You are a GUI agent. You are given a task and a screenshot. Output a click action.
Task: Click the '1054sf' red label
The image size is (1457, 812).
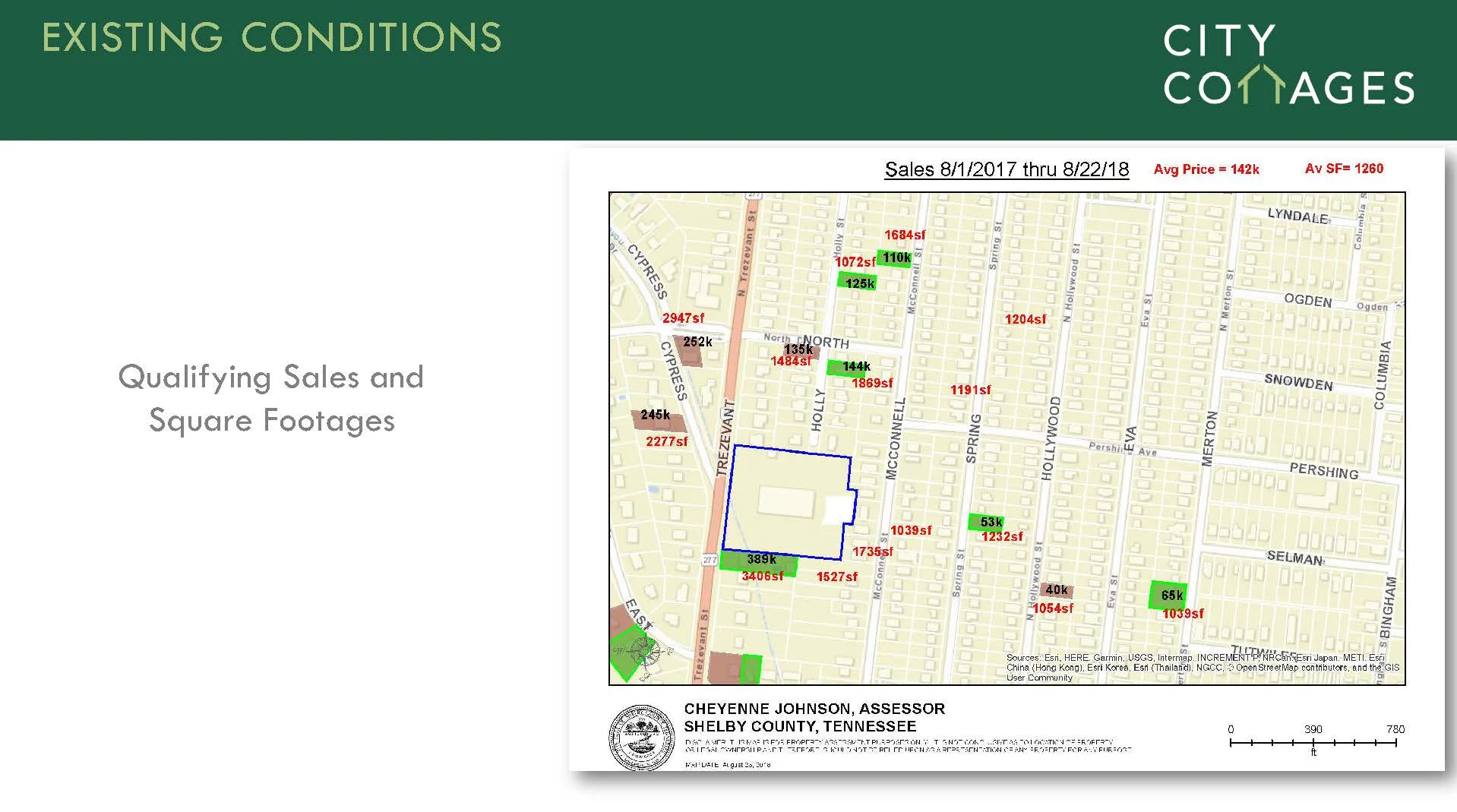click(1053, 609)
